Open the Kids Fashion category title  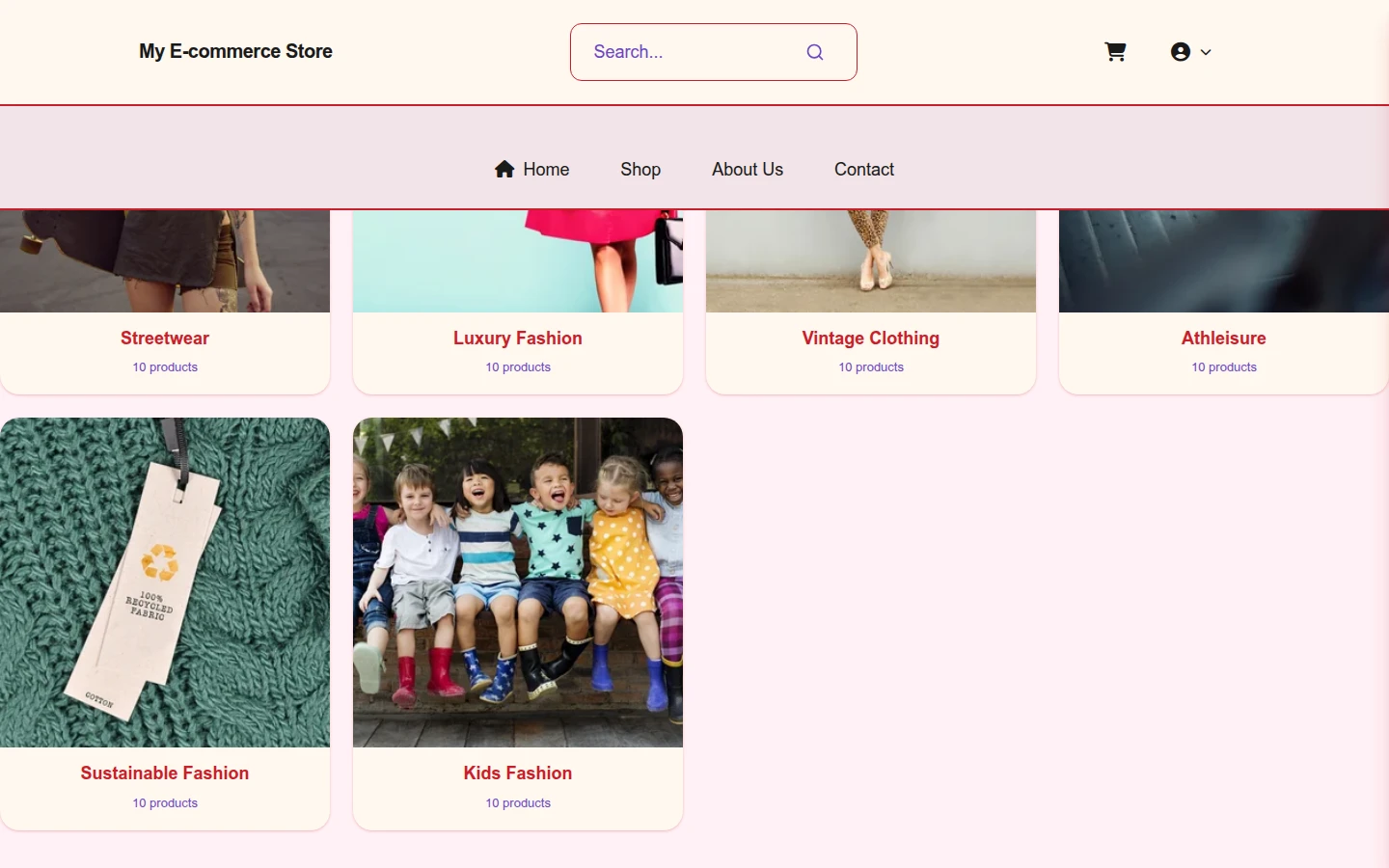tap(518, 773)
